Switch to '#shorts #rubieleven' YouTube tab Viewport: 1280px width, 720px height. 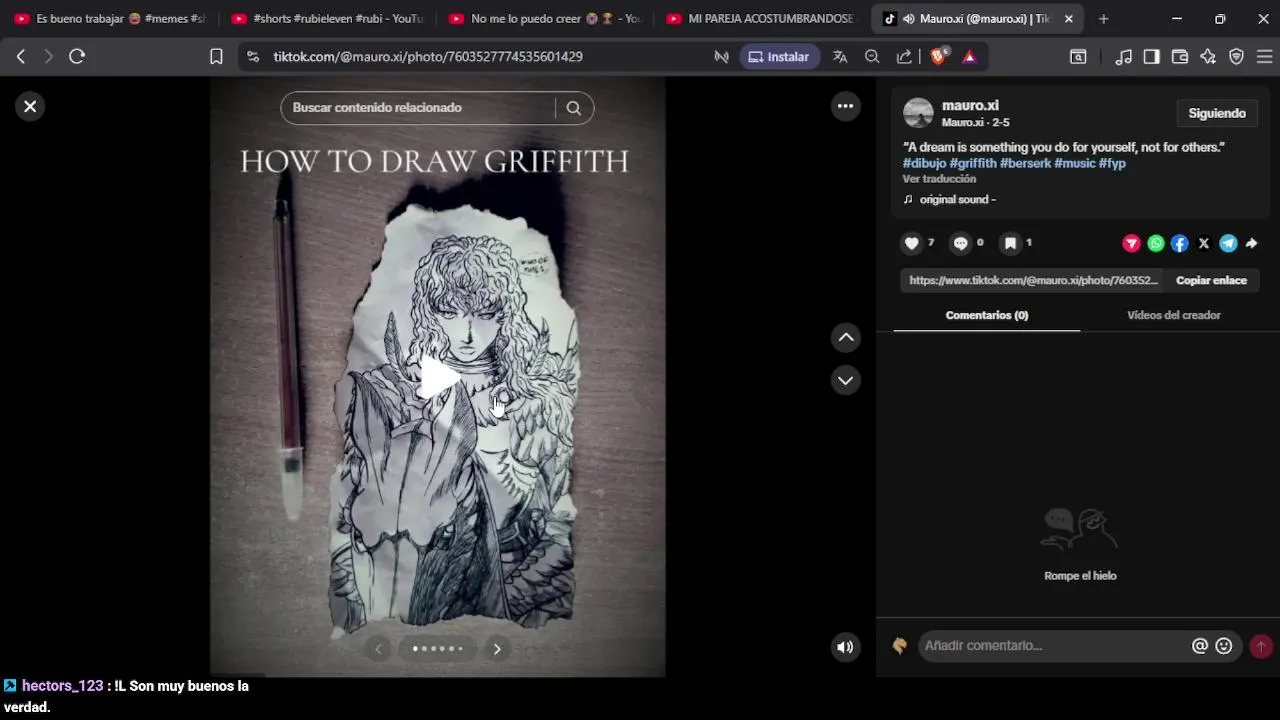point(328,19)
